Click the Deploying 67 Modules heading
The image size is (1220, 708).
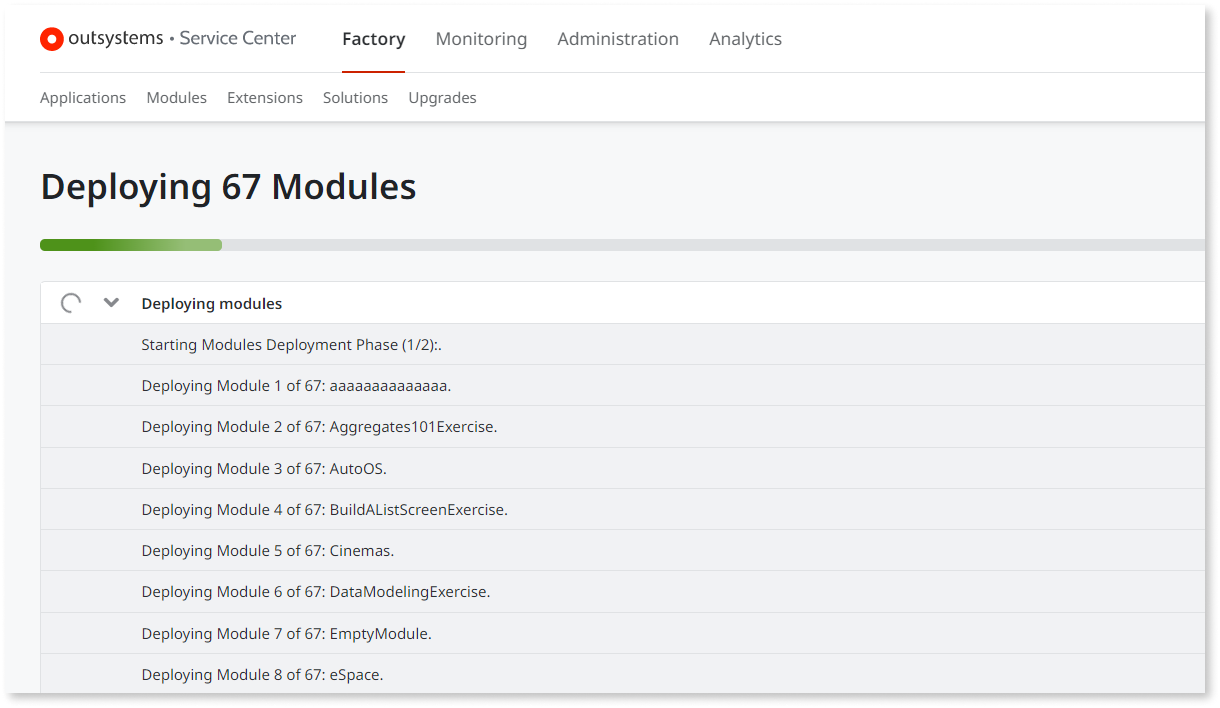click(228, 187)
